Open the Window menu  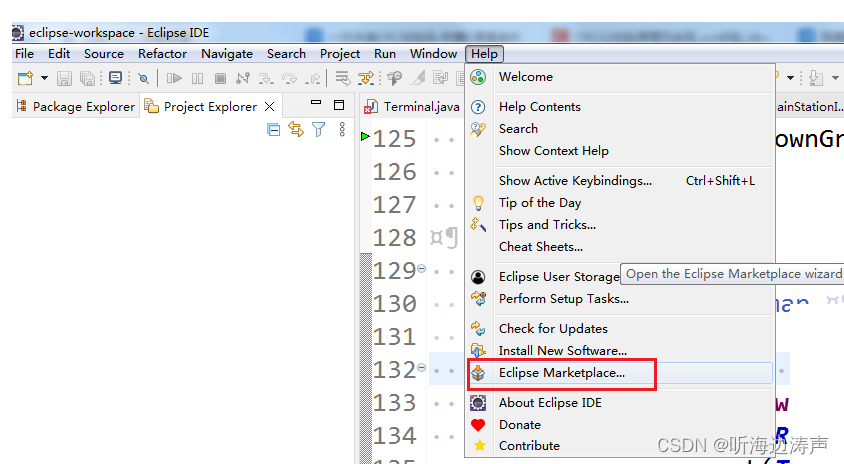433,54
